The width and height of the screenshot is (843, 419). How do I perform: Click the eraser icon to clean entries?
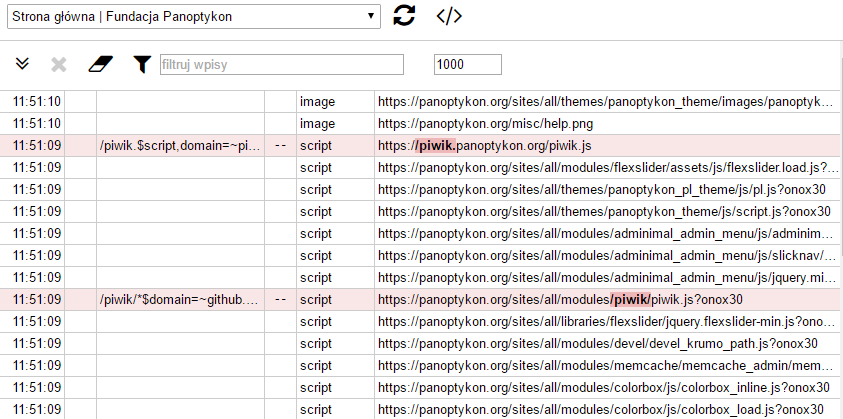pos(101,65)
